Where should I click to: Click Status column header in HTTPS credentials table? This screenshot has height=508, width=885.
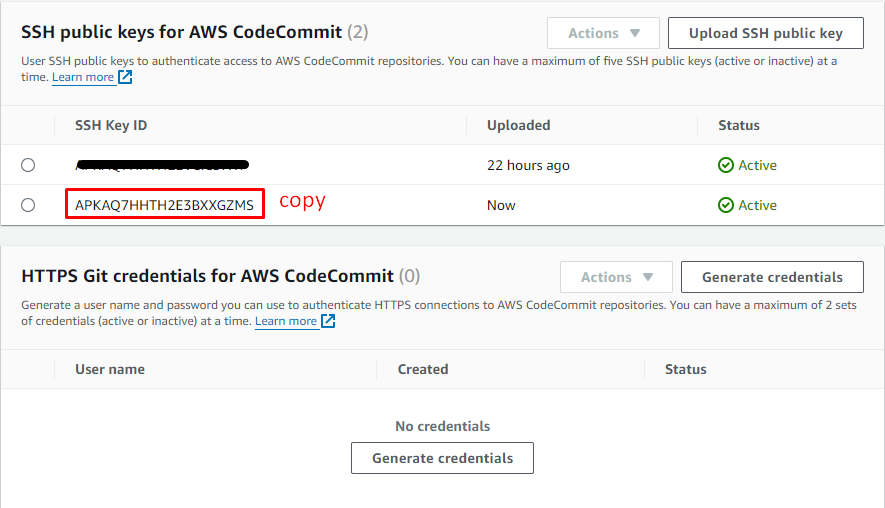tap(686, 369)
